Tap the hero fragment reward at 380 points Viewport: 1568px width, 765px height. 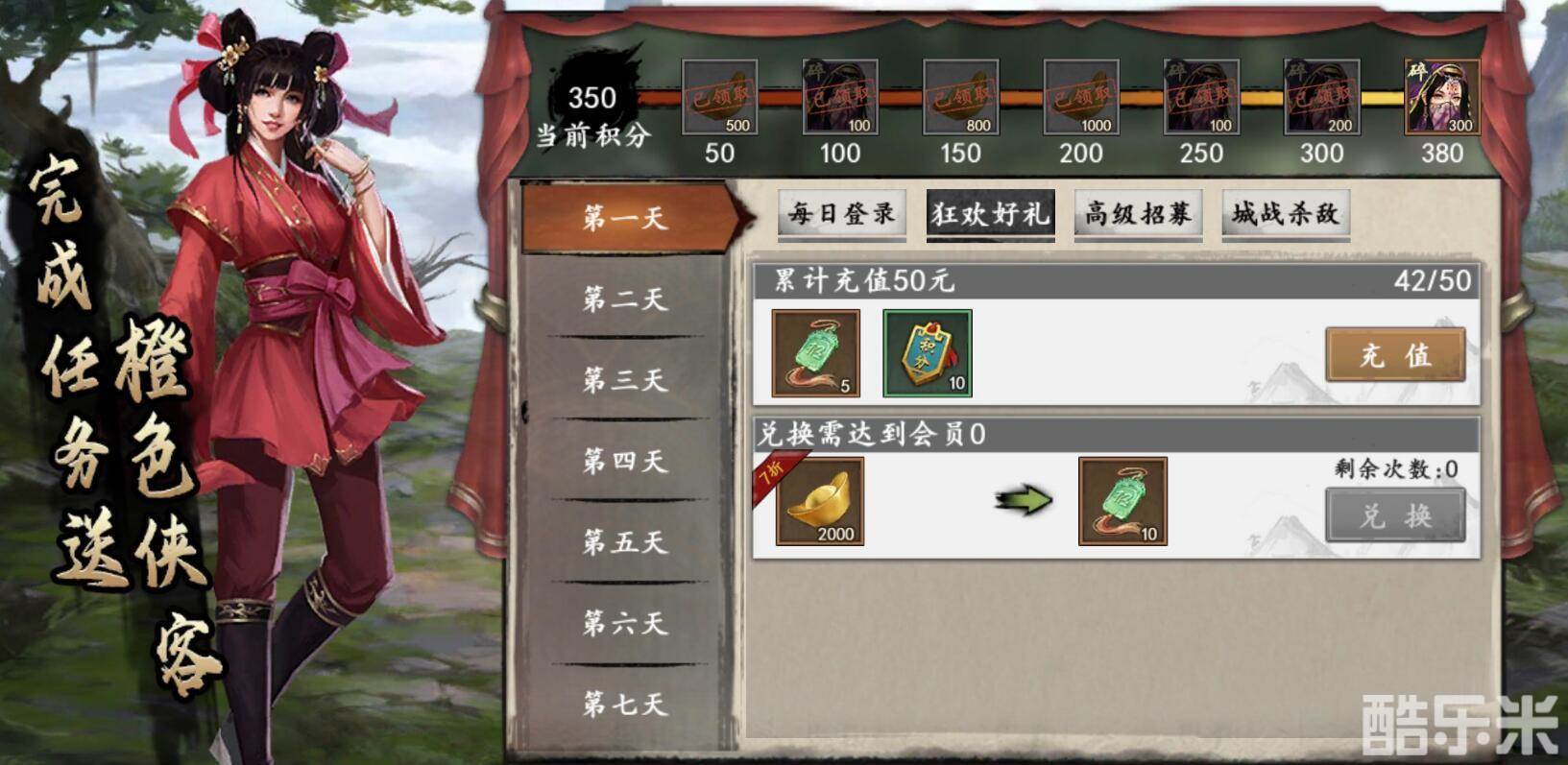1442,97
